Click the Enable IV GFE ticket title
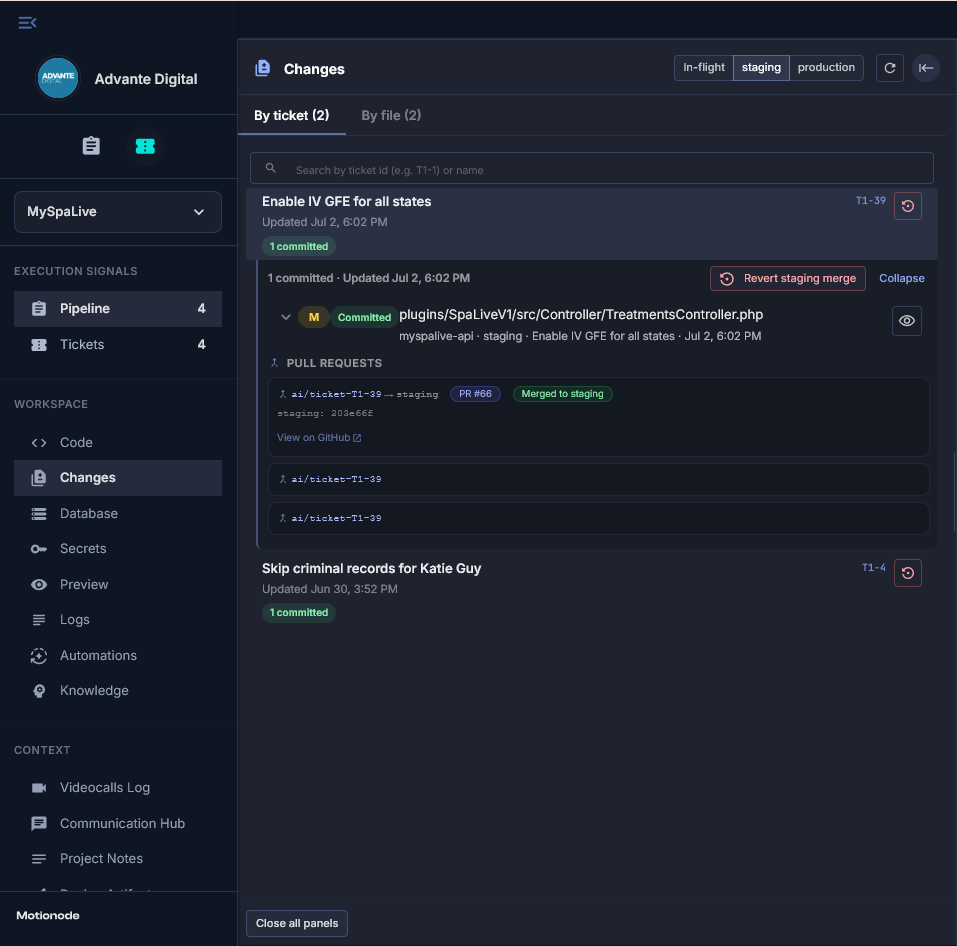Viewport: 957px width, 946px height. [x=347, y=201]
